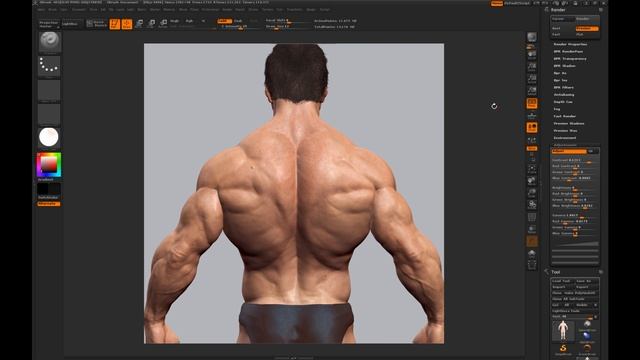640x360 pixels.
Task: Toggle the Zadd sculpt mode
Action: (224, 21)
